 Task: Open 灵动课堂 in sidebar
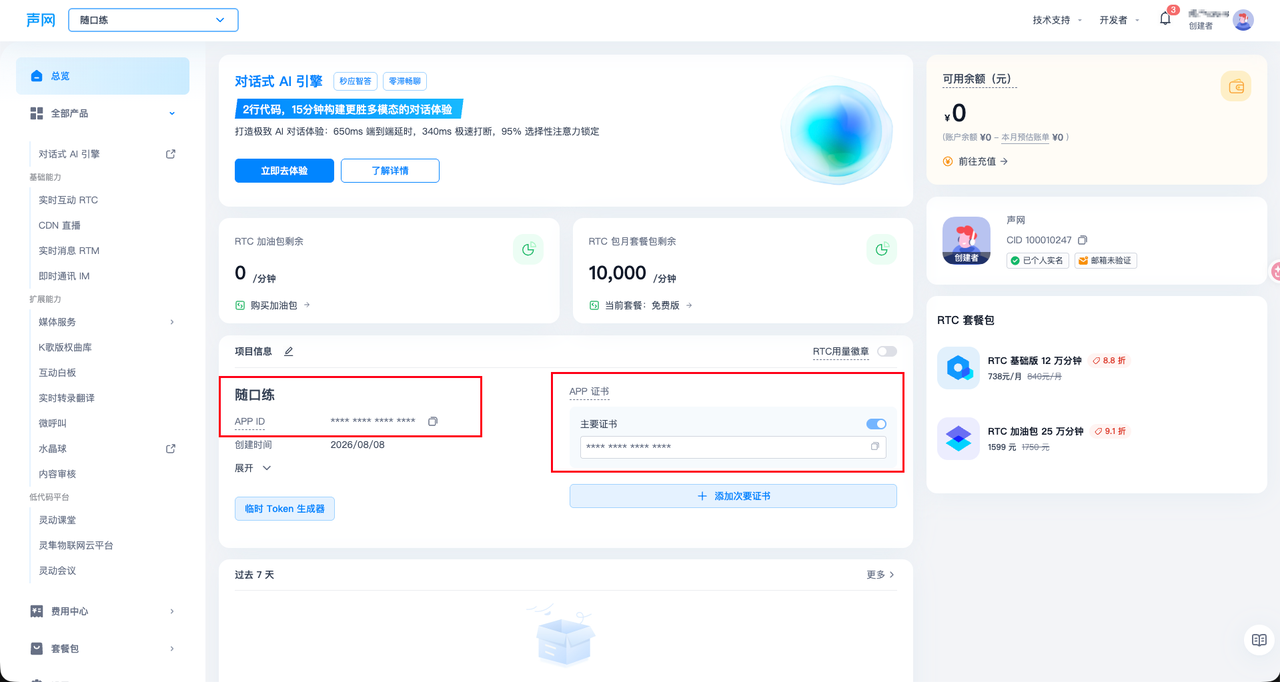pos(57,520)
